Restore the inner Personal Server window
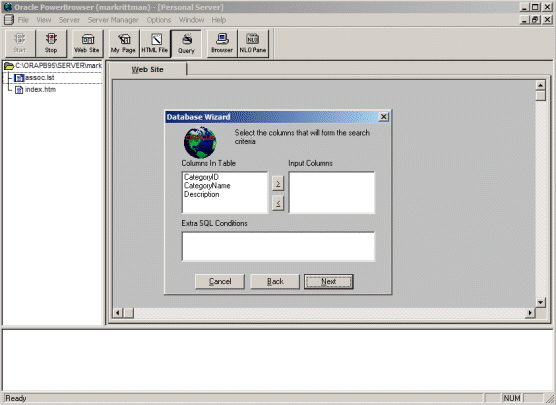Screen dimensions: 556x405 point(535,20)
